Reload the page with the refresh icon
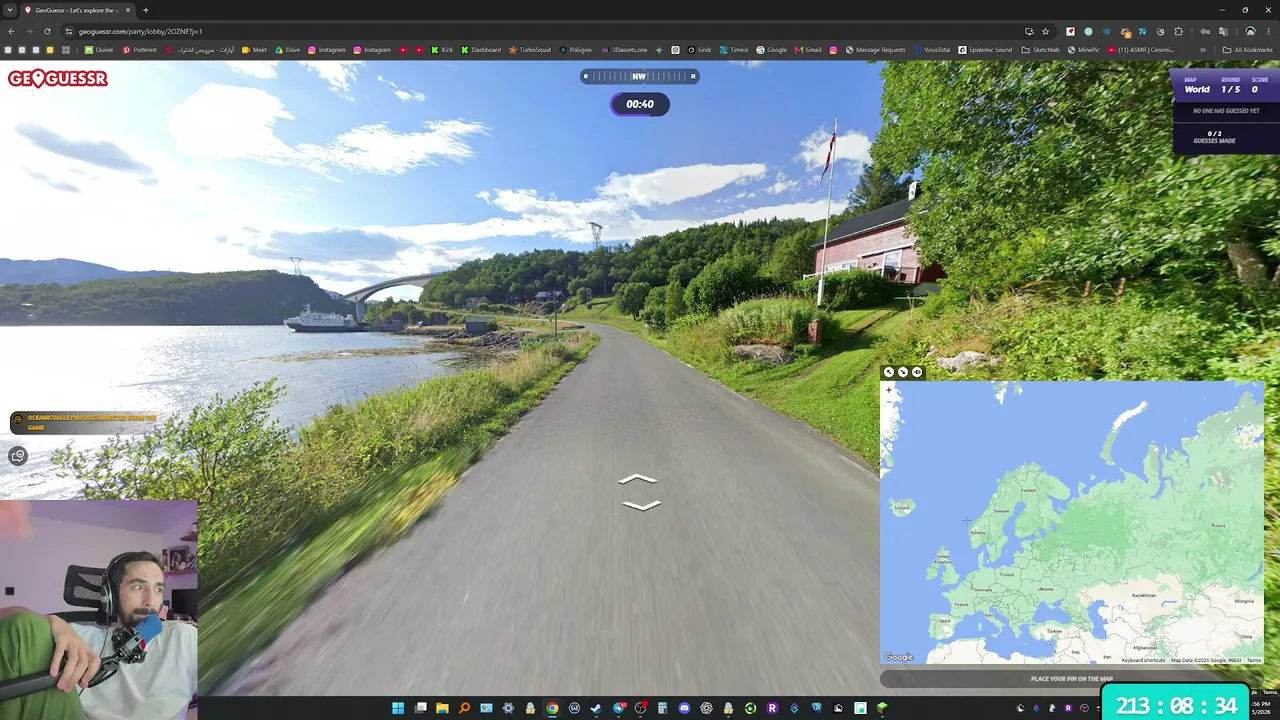Viewport: 1280px width, 720px height. tap(47, 31)
